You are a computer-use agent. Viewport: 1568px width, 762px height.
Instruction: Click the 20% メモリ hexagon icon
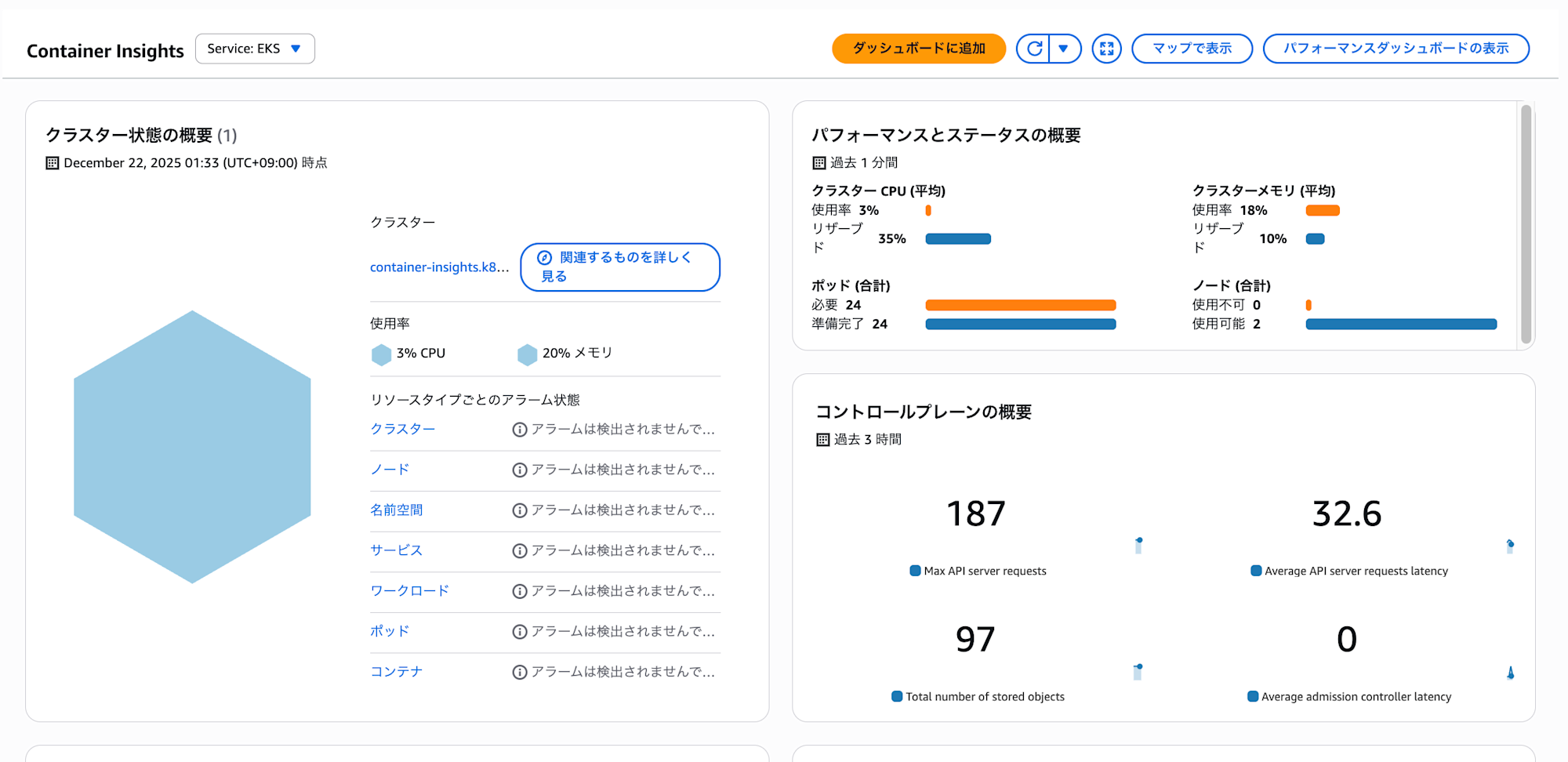[x=528, y=354]
